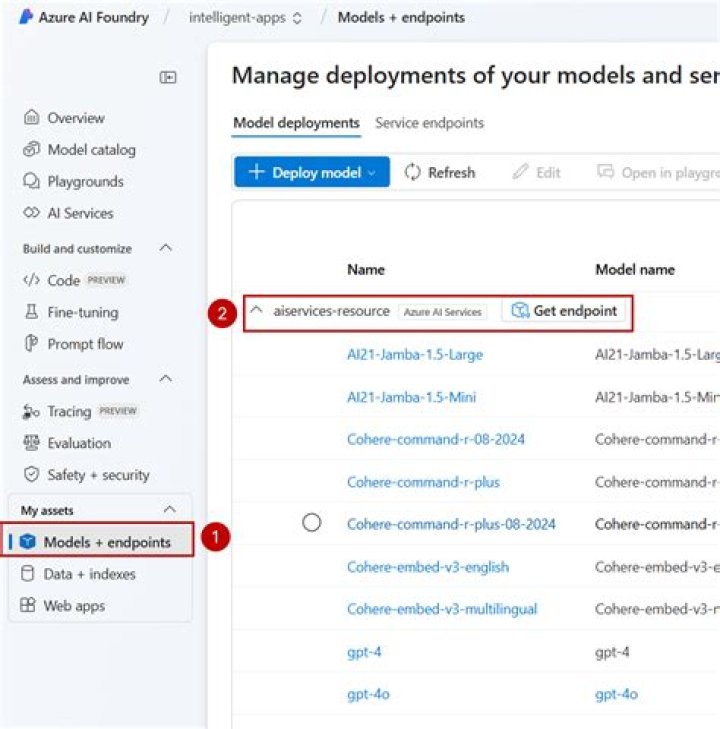
Task: Select the Model deployments tab
Action: 296,123
